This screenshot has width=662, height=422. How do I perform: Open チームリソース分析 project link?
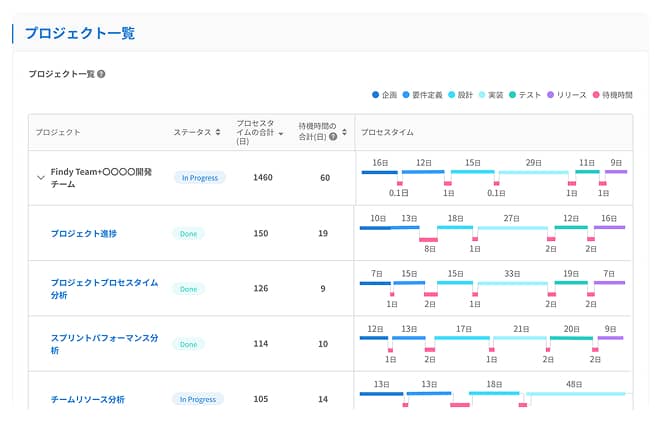tap(87, 399)
